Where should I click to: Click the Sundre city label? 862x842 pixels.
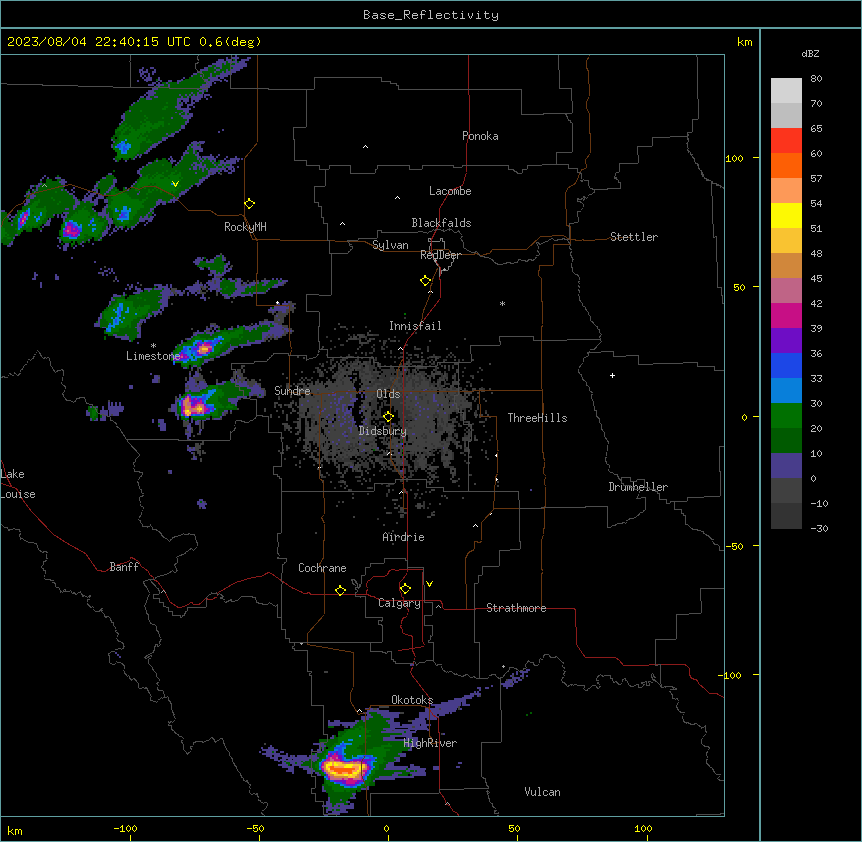[292, 391]
